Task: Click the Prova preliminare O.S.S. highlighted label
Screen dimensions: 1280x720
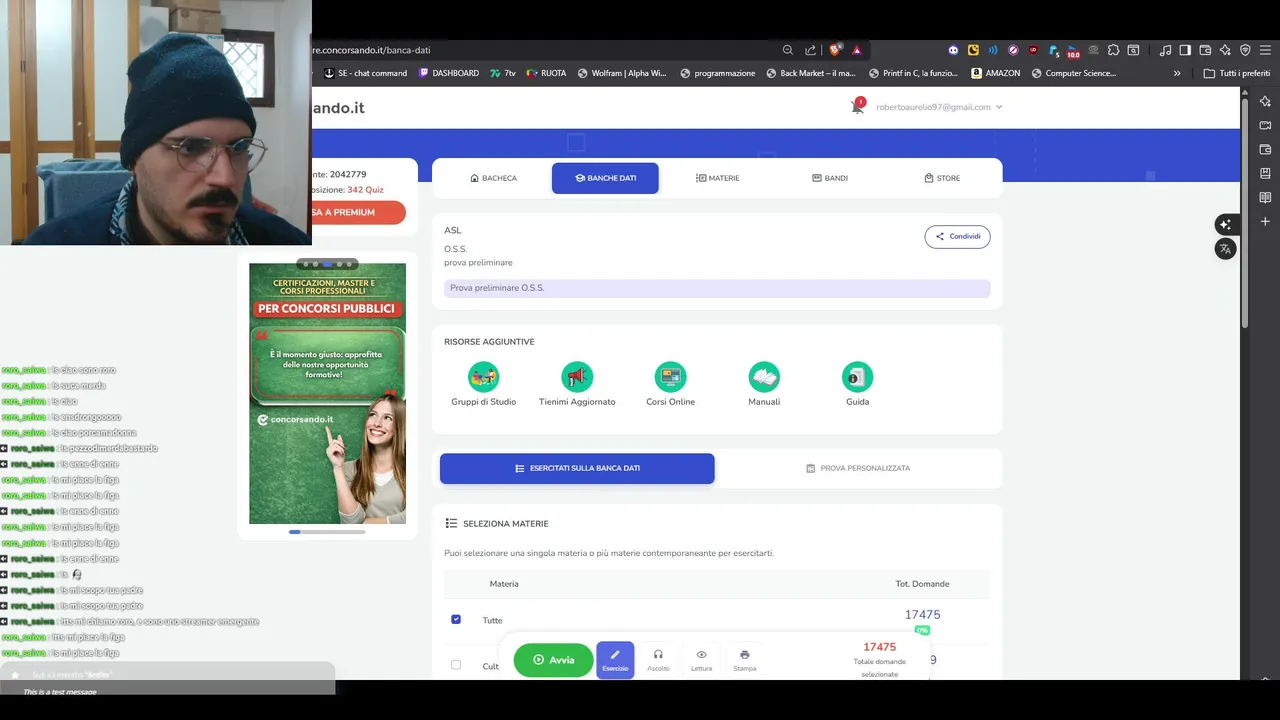Action: (717, 288)
